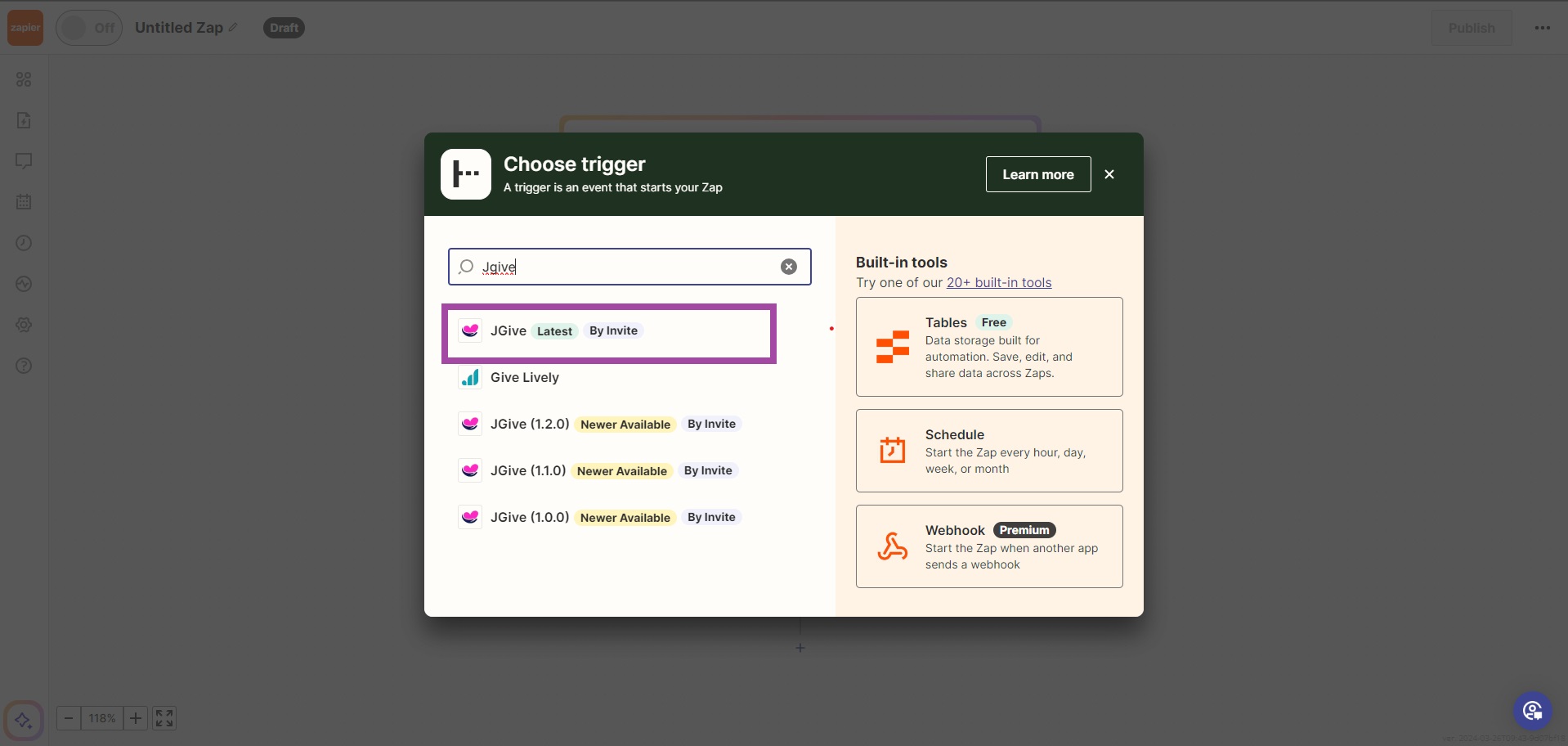Zoom in with the plus button

point(136,718)
